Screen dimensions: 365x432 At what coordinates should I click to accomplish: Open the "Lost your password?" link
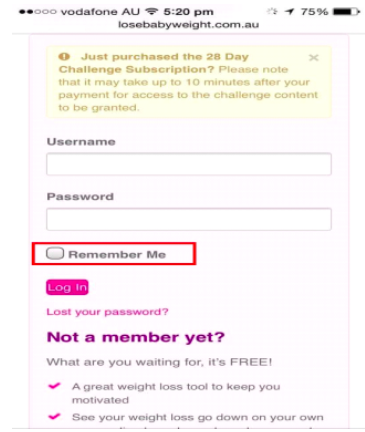pyautogui.click(x=107, y=312)
